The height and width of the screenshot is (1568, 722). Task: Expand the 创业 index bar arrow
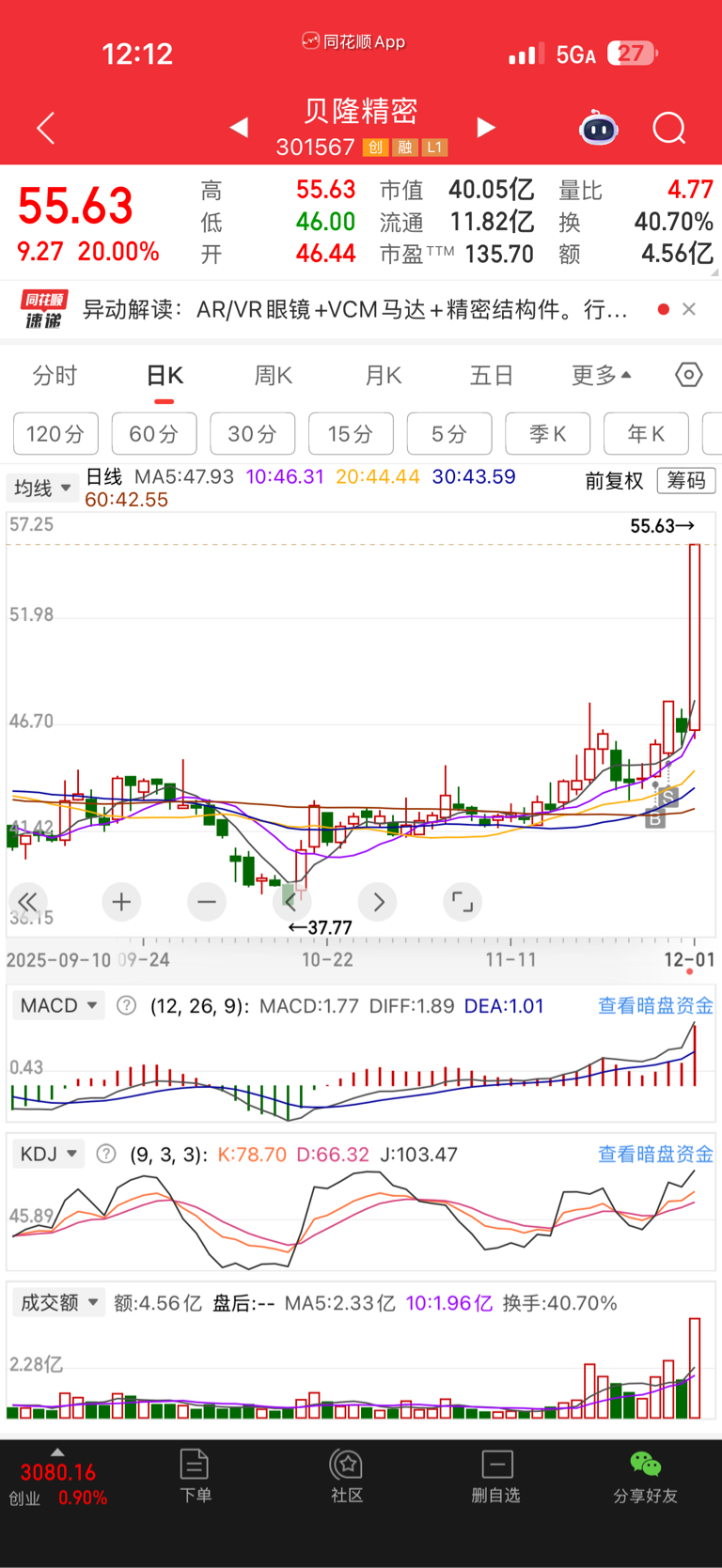coord(57,1452)
